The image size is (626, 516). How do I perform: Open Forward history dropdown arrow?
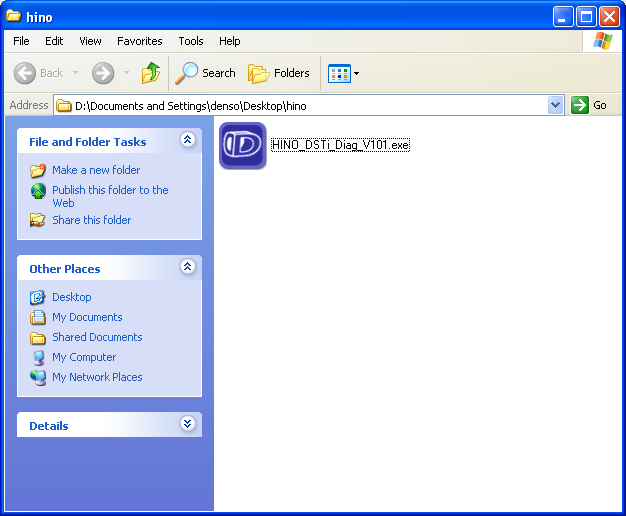(127, 73)
